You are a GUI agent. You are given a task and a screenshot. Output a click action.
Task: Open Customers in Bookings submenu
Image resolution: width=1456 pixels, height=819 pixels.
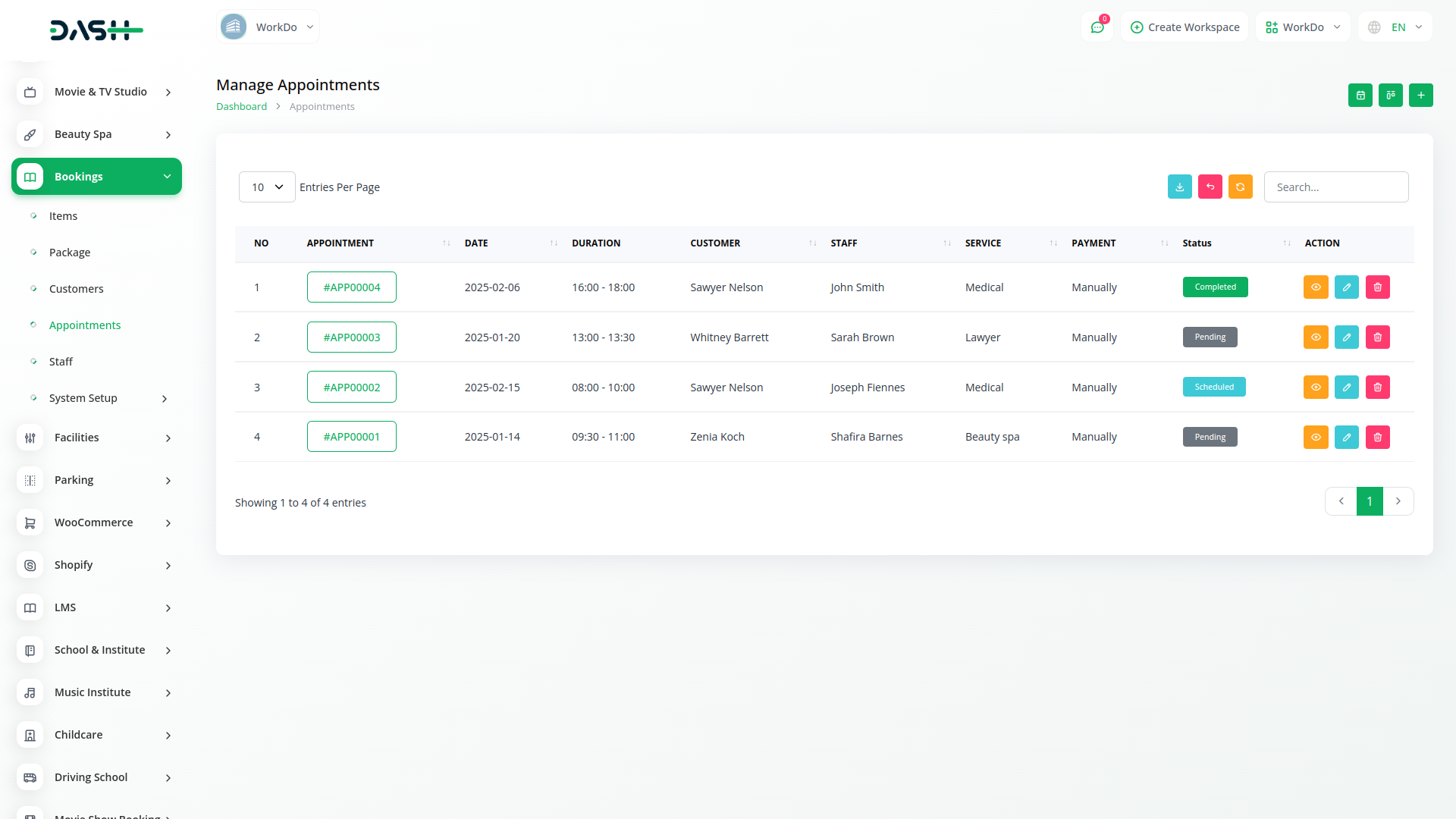pyautogui.click(x=76, y=289)
